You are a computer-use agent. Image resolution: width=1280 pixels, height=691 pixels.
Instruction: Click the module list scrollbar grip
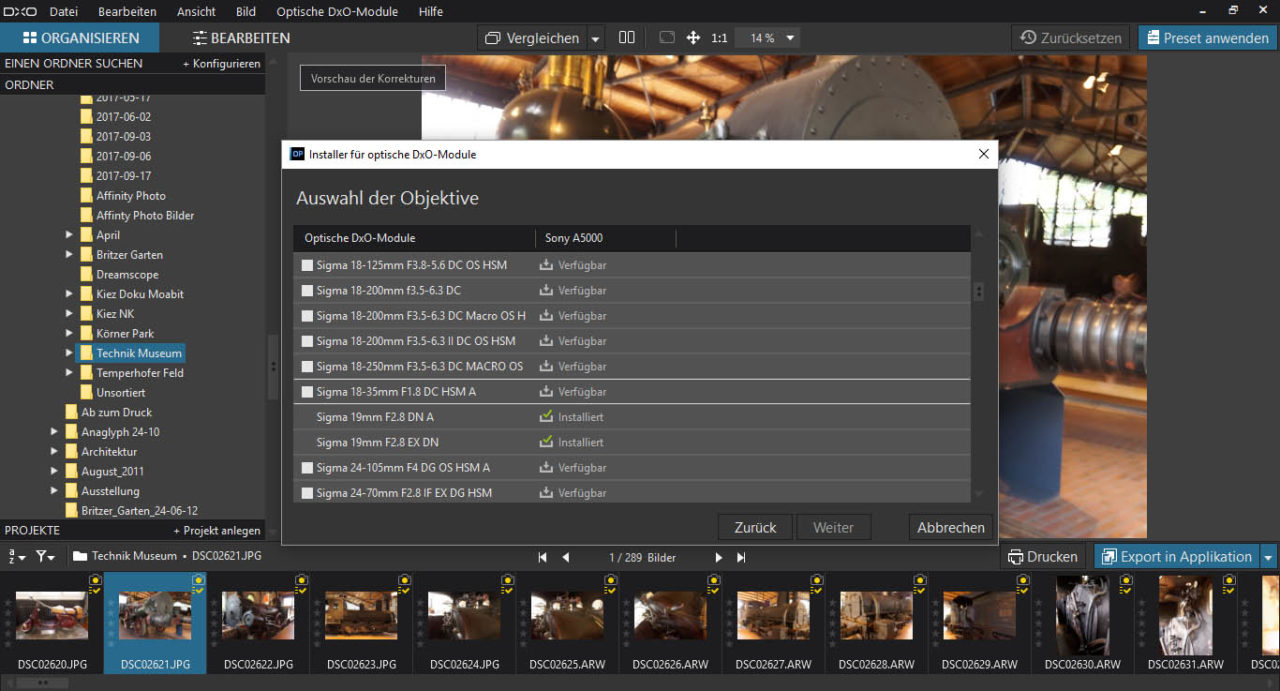click(x=979, y=292)
